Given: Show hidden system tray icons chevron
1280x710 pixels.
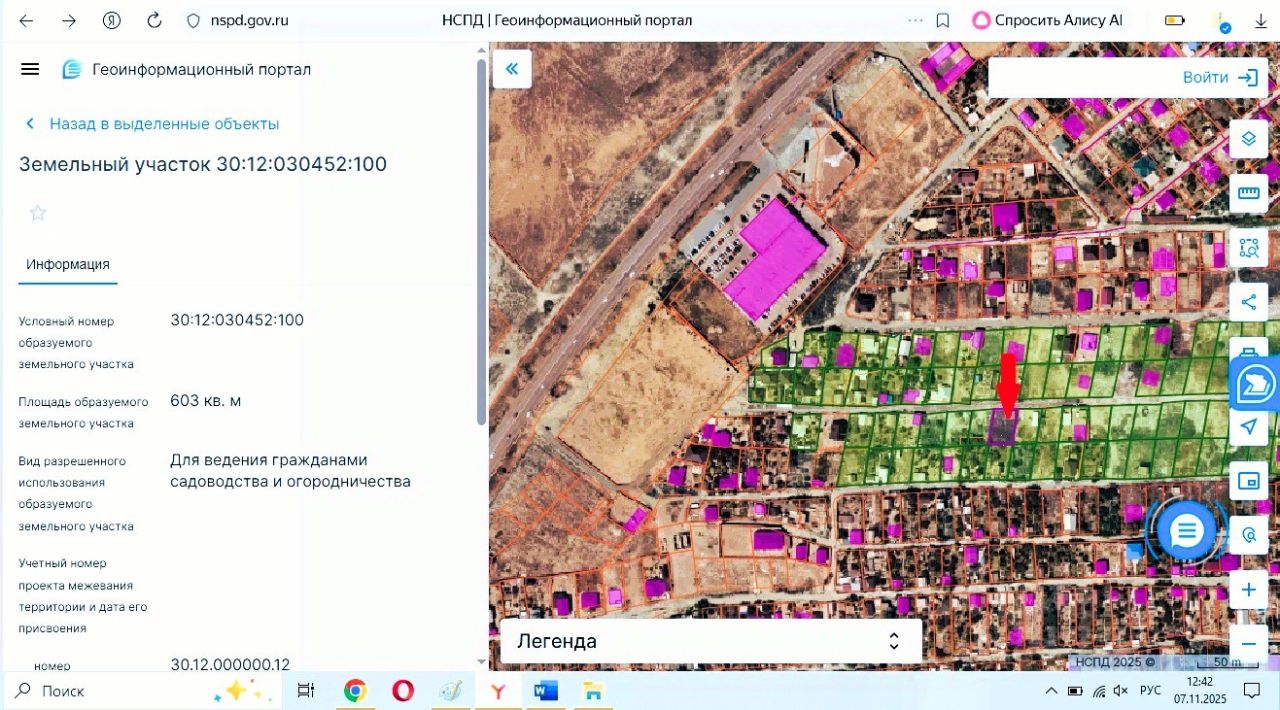Looking at the screenshot, I should (1050, 691).
